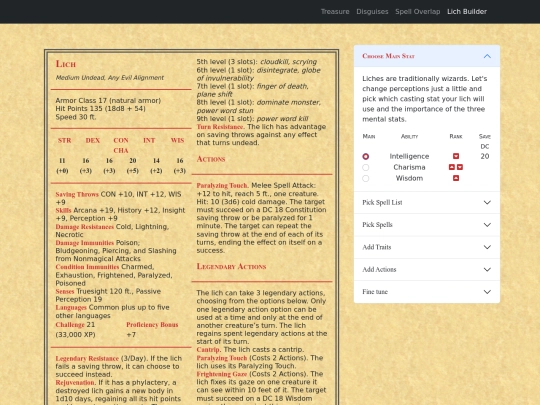Click the '(33,000 XP)' value
This screenshot has width=540, height=405.
[75, 335]
